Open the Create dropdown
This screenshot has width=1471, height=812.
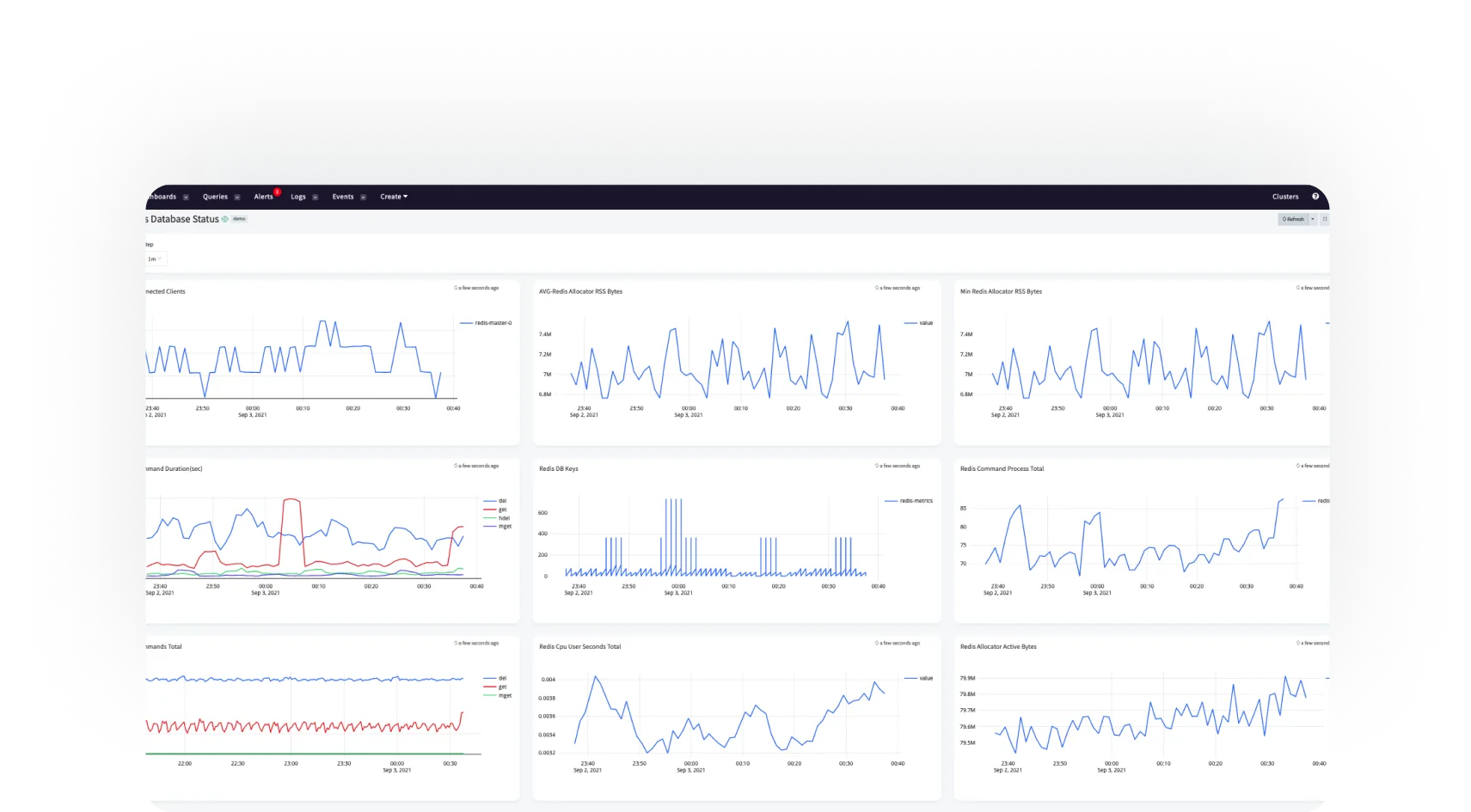tap(394, 197)
